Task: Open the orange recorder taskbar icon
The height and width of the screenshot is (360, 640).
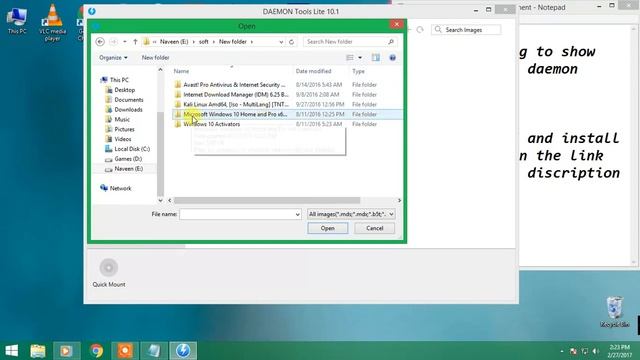Action: click(x=125, y=351)
